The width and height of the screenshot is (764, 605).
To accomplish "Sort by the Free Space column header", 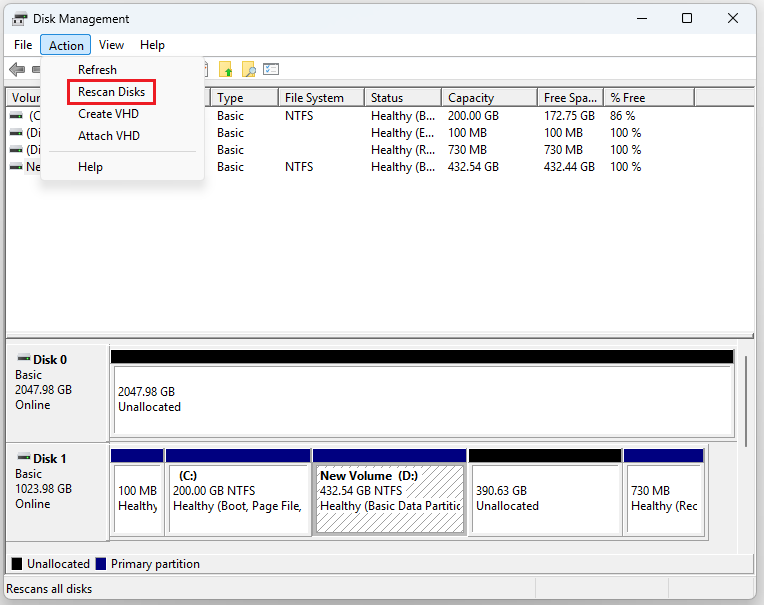I will [571, 97].
